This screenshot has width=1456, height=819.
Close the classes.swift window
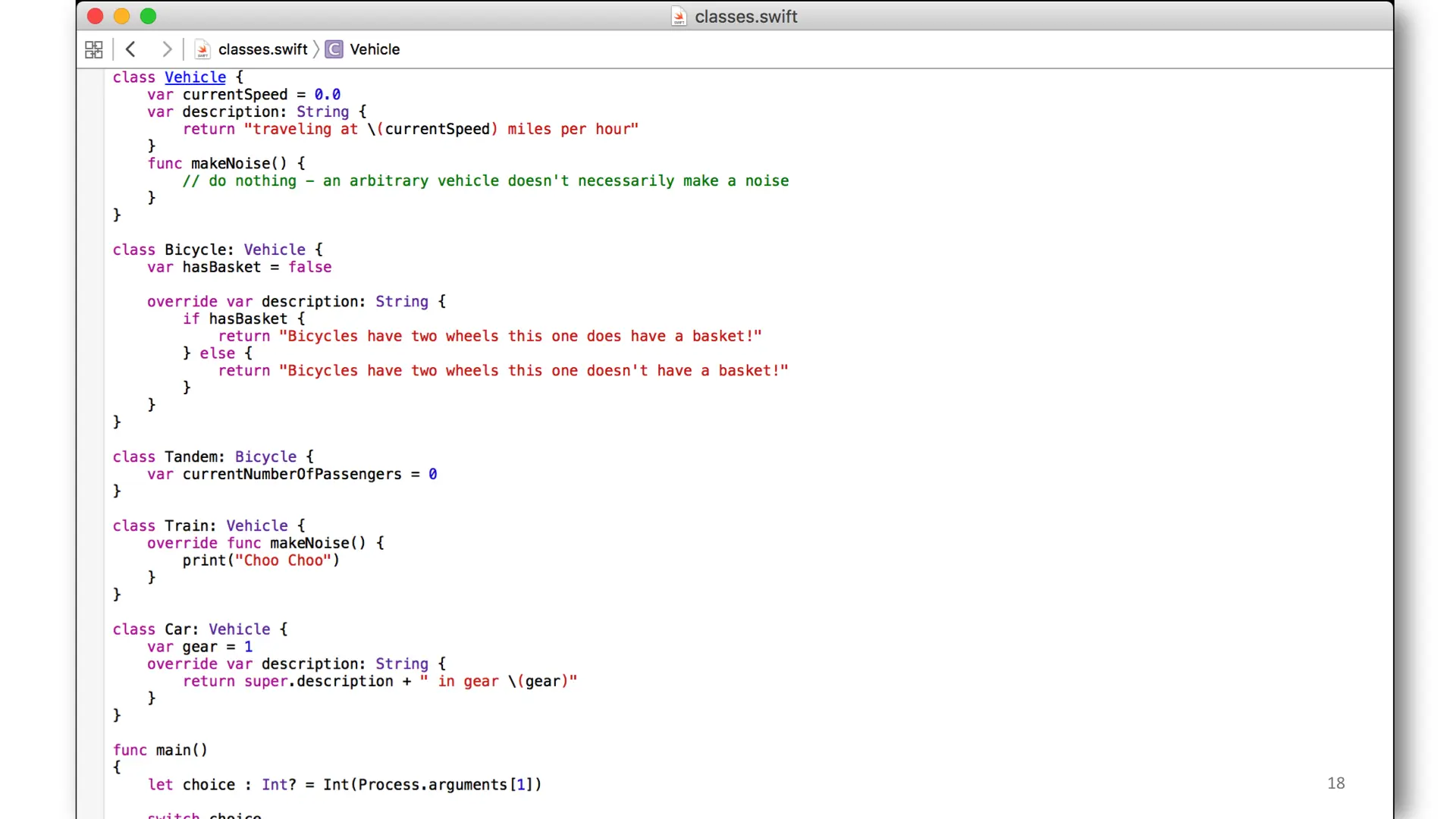[x=95, y=16]
